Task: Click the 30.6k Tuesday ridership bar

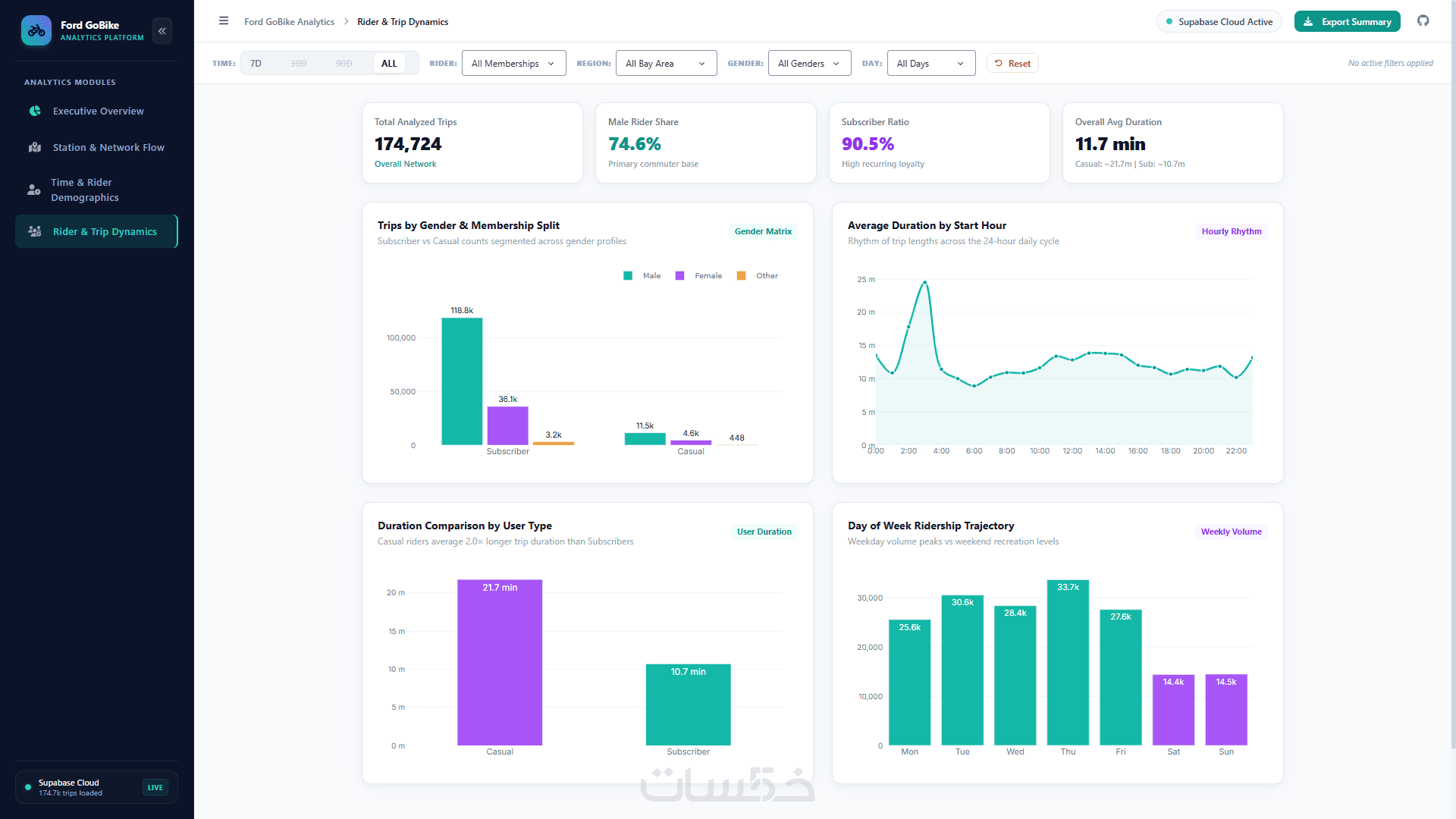Action: [x=962, y=670]
